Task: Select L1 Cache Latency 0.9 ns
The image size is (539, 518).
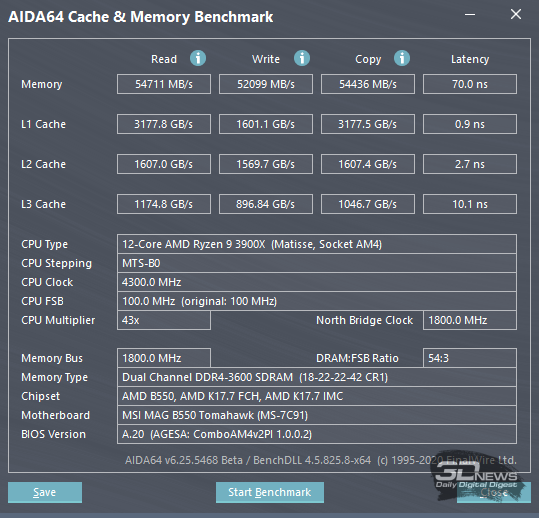Action: [x=470, y=124]
